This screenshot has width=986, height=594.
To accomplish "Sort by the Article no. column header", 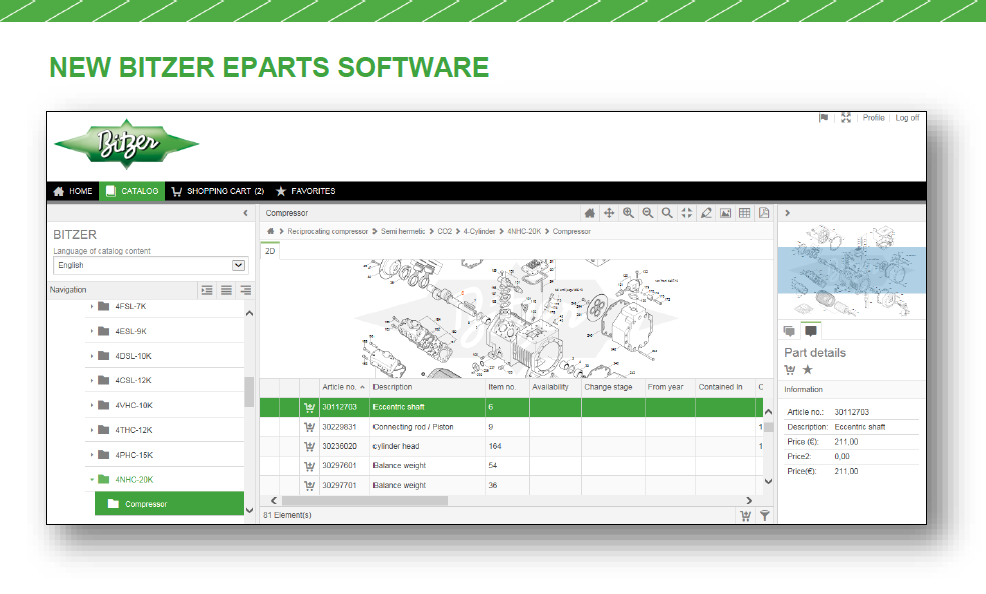I will pos(343,387).
